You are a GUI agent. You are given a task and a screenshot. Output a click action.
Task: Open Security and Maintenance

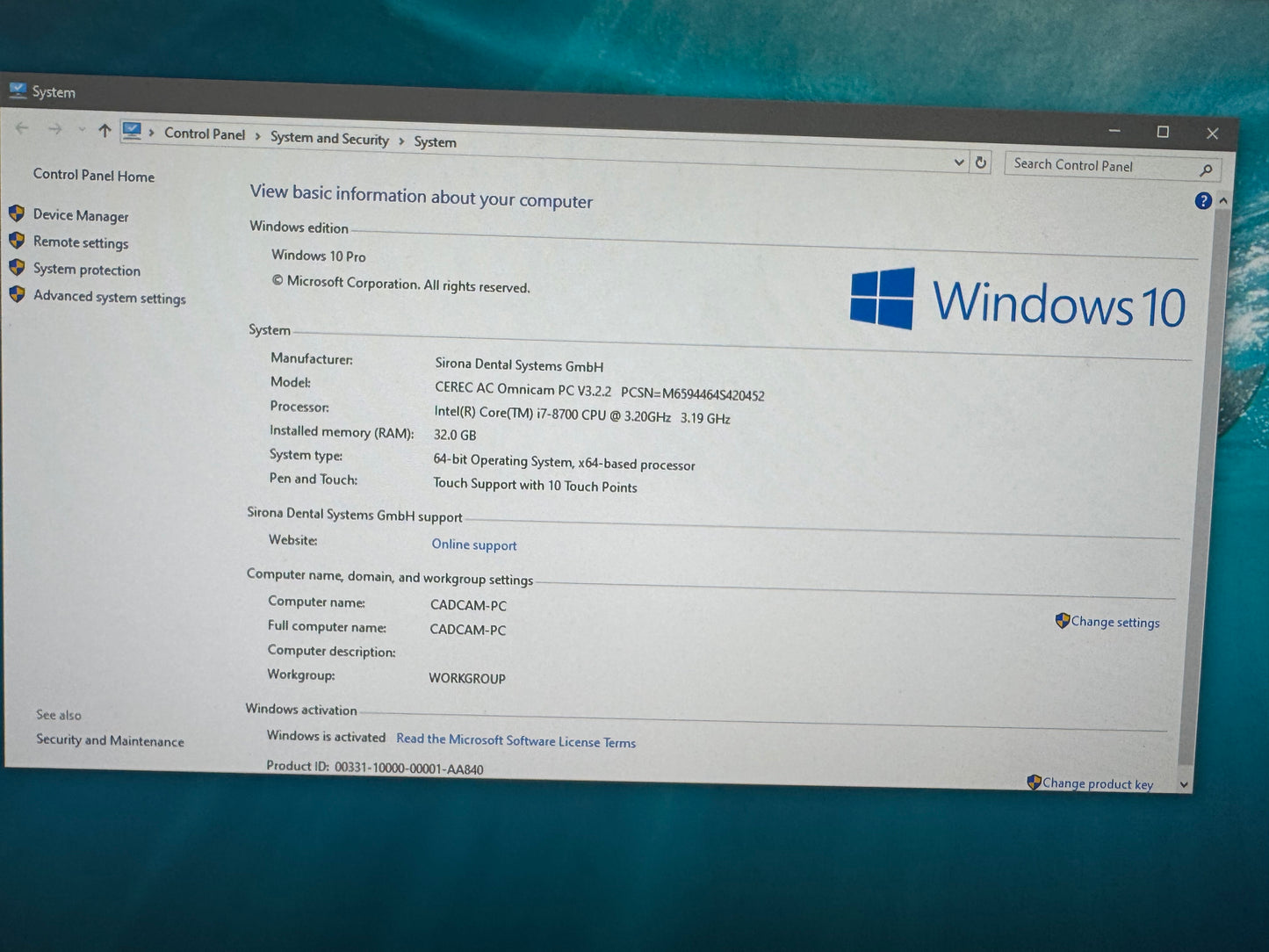110,740
